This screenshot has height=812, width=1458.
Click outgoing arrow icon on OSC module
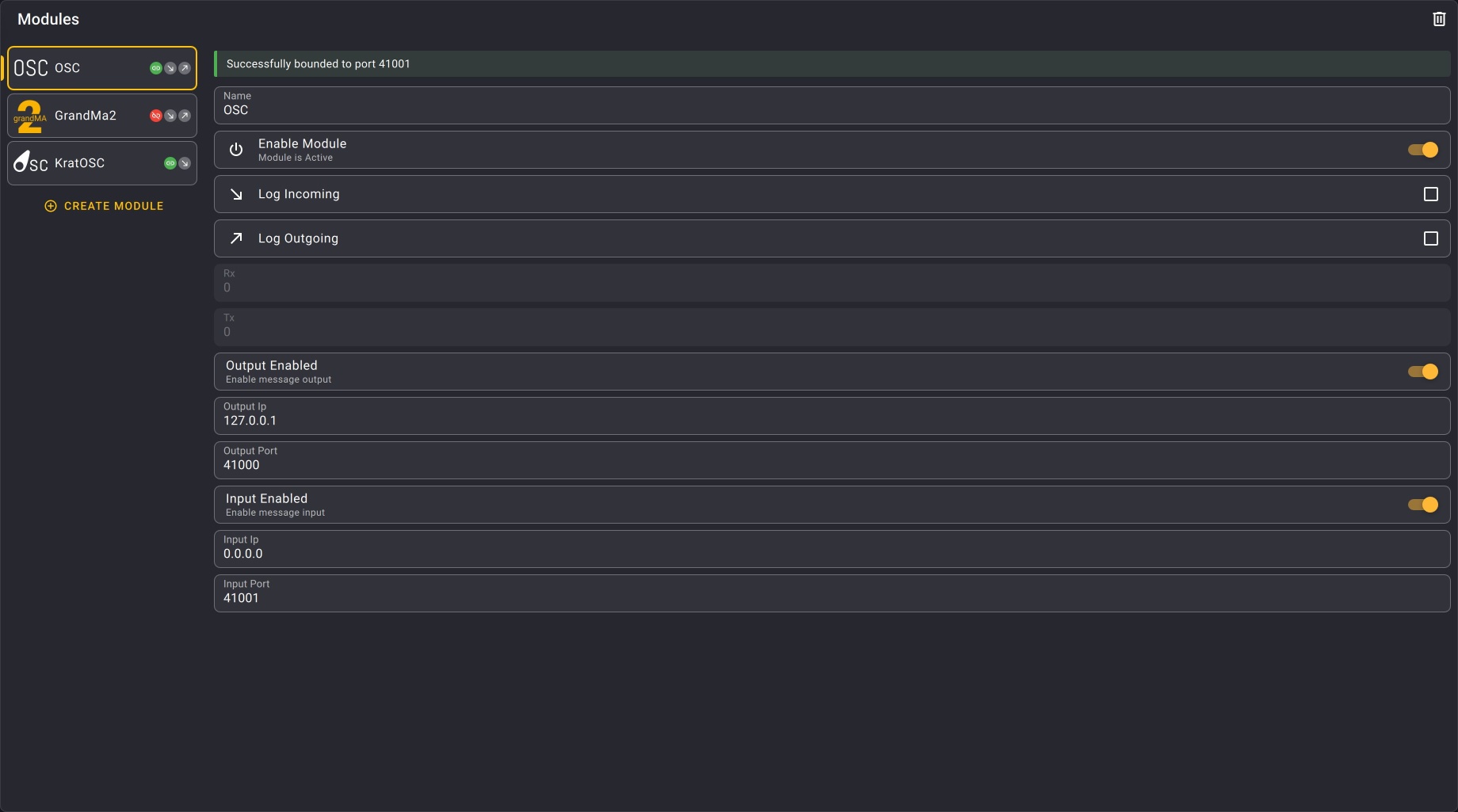coord(185,68)
